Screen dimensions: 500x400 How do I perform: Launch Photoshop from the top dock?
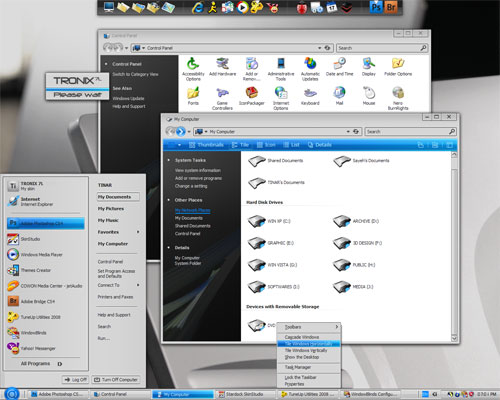(x=376, y=7)
